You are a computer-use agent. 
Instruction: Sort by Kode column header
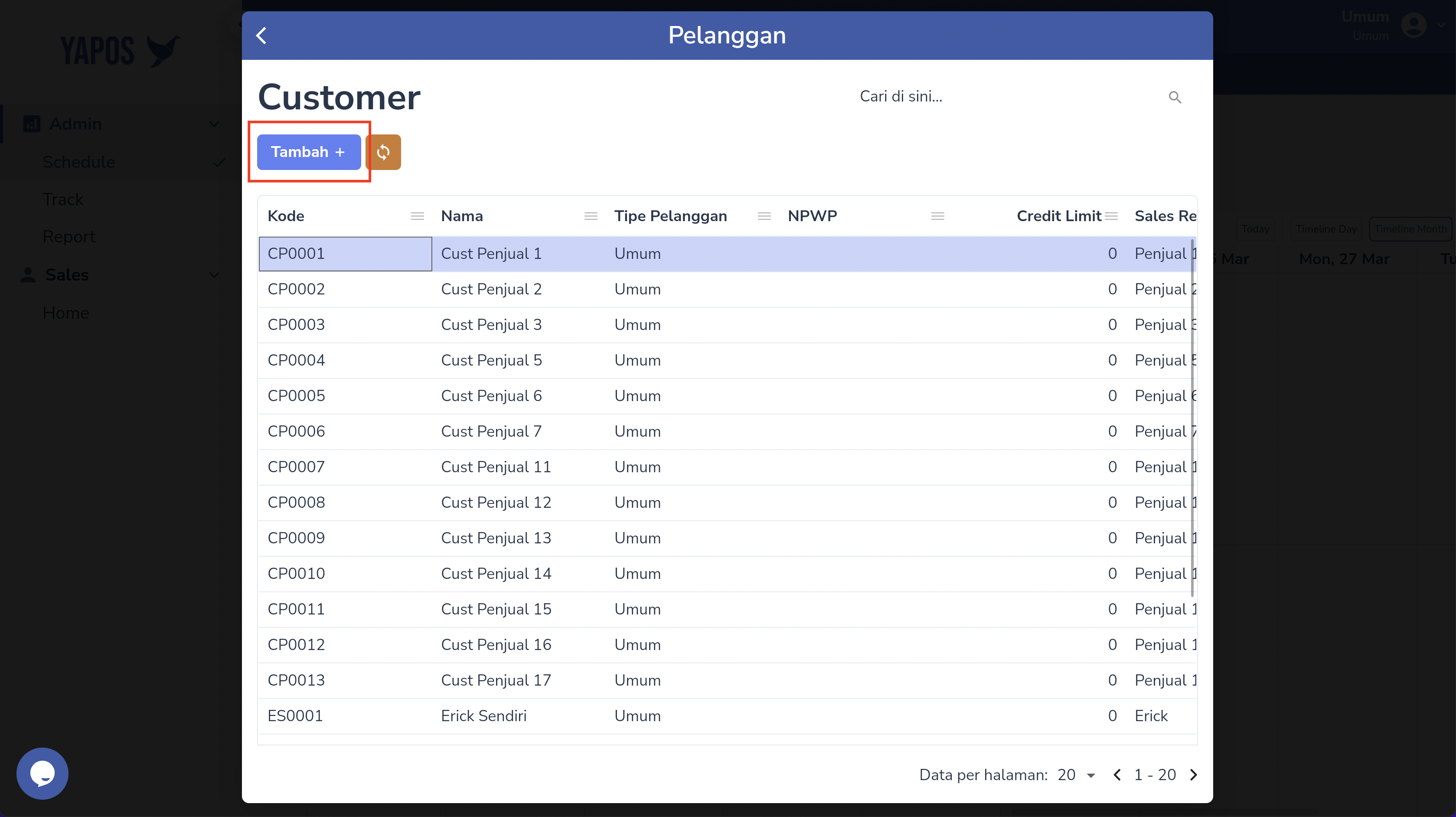pos(285,216)
